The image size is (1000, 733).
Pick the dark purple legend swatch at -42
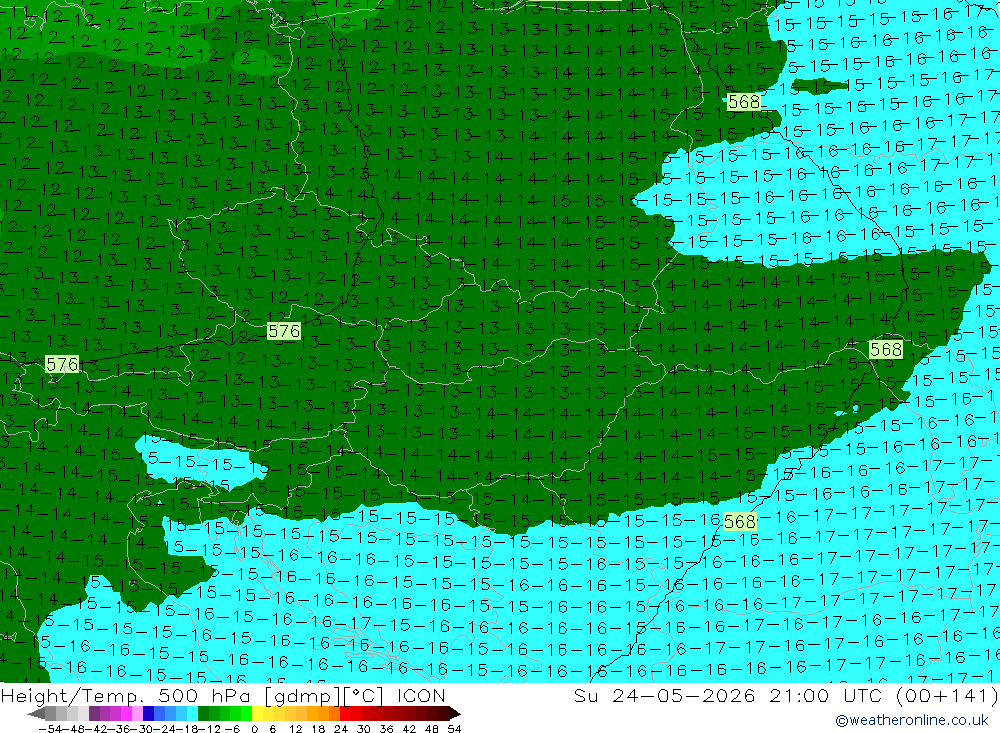point(94,713)
